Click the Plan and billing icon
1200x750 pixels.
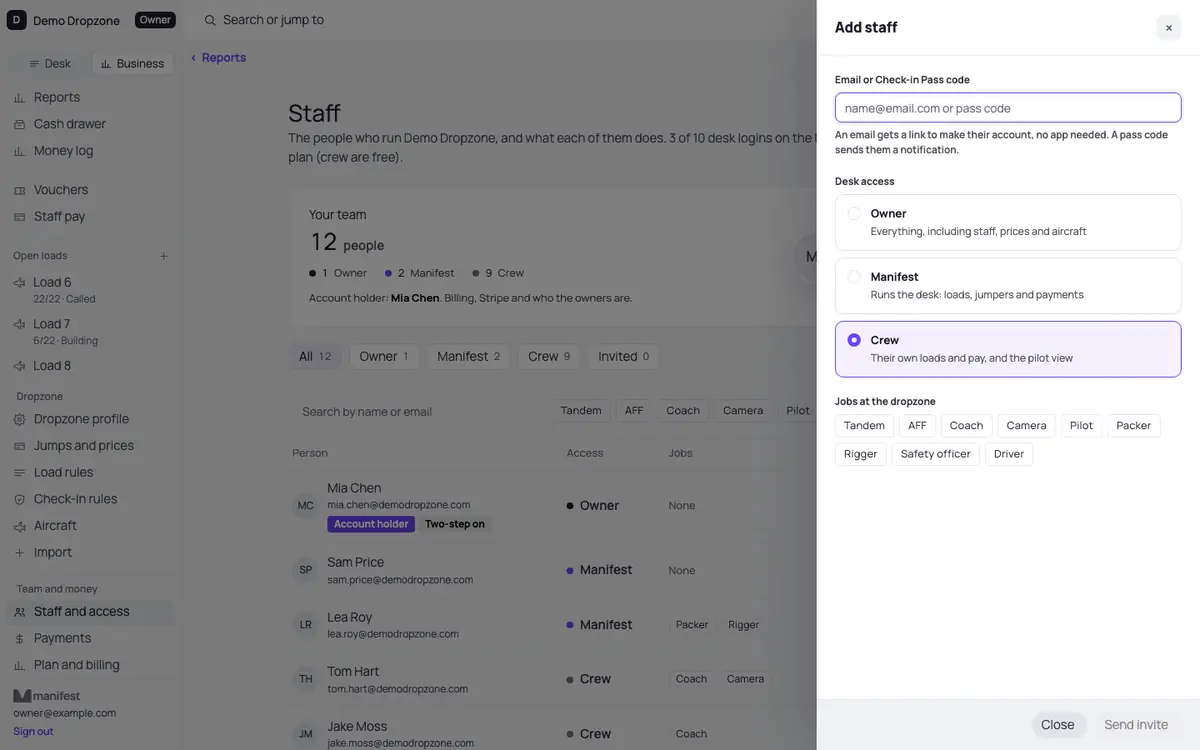coord(20,665)
